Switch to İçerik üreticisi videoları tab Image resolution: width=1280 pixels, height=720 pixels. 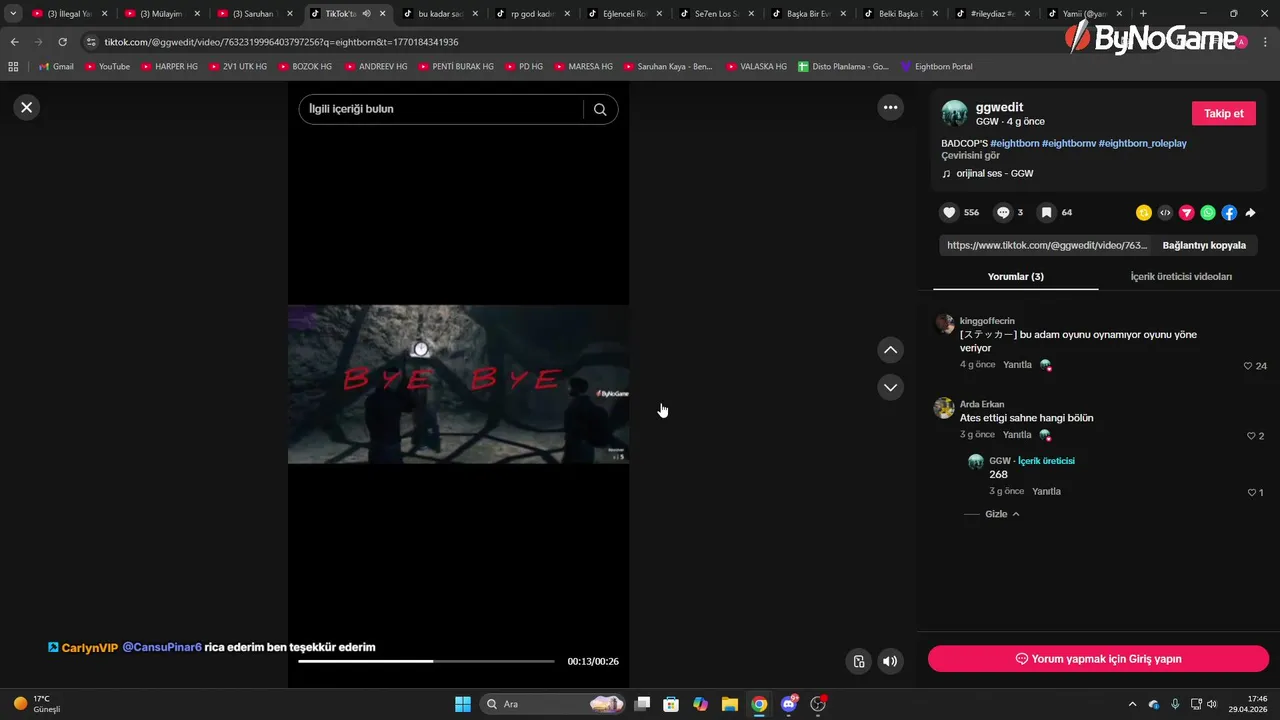(1181, 276)
